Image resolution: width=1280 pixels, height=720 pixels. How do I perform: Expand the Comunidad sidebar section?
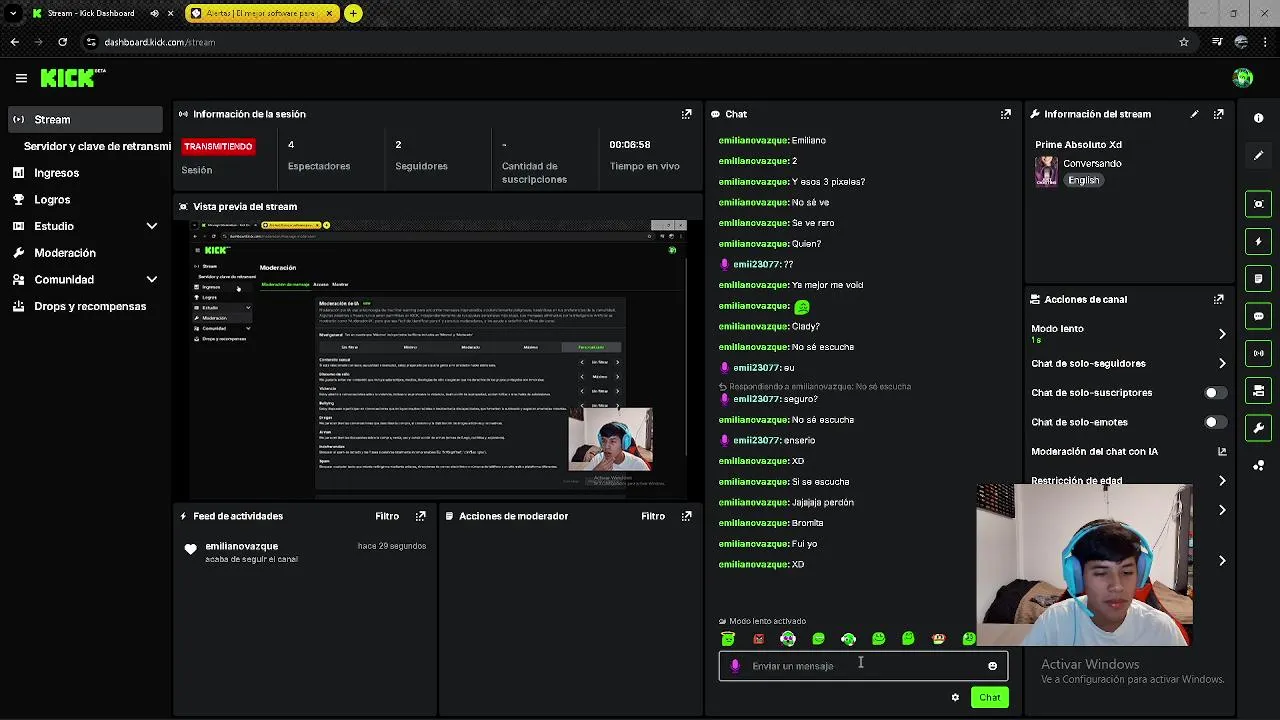pos(152,280)
